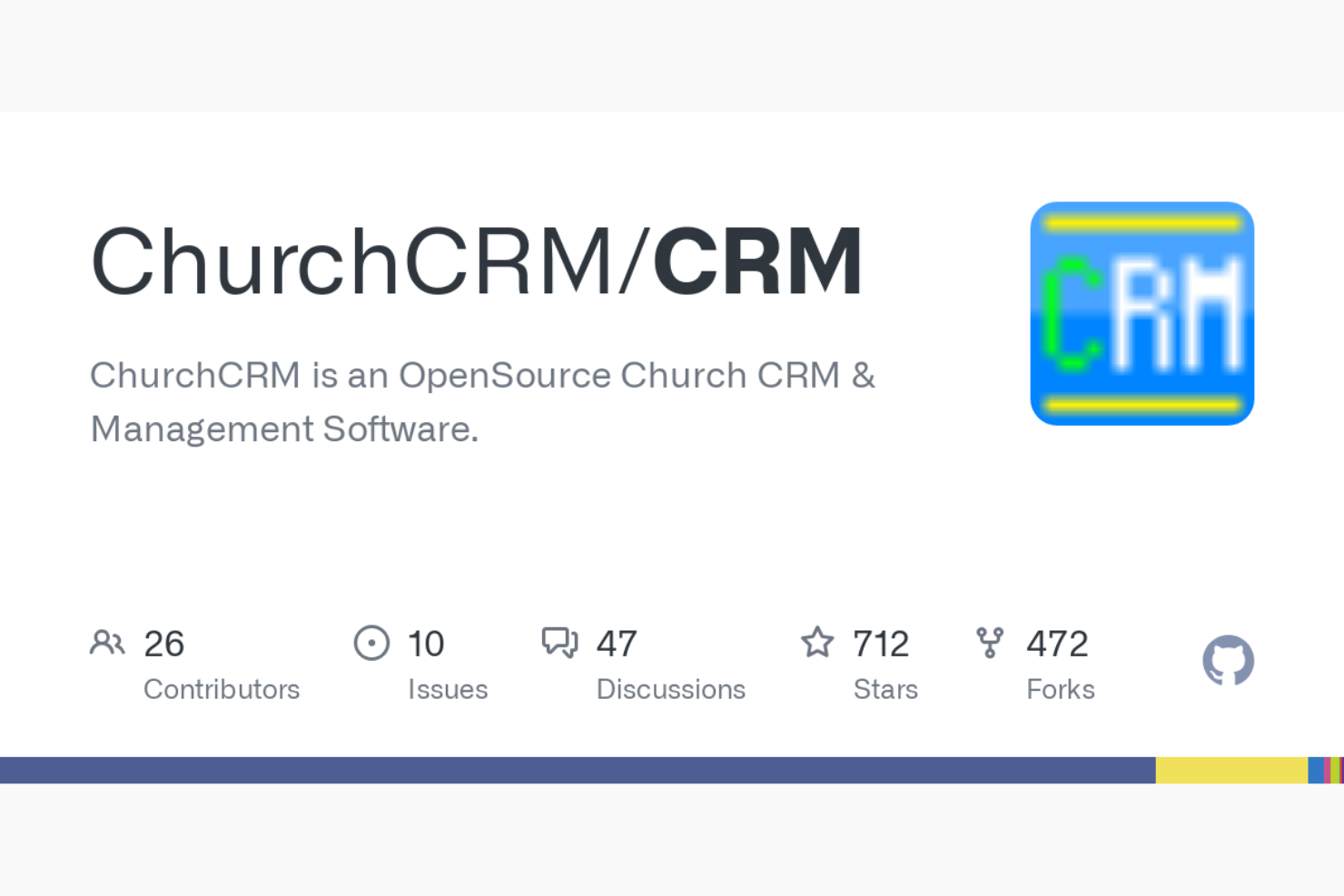Image resolution: width=1344 pixels, height=896 pixels.
Task: Click the '712' stars count
Action: pyautogui.click(x=881, y=644)
